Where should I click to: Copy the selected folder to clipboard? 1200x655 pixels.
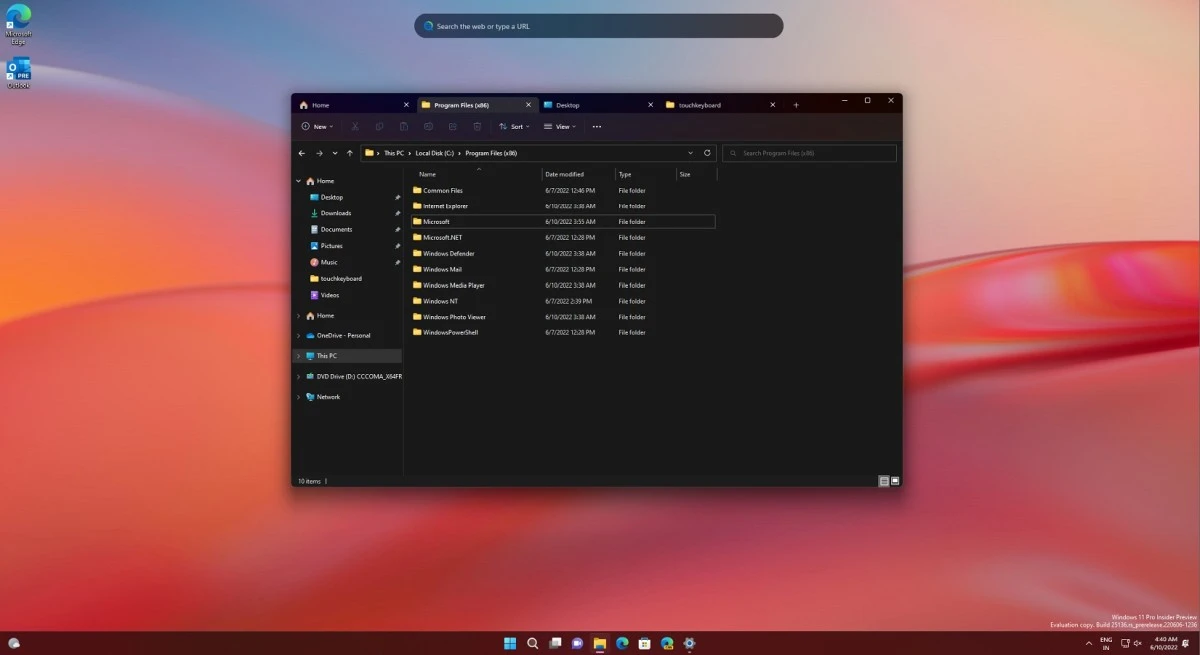pyautogui.click(x=379, y=126)
